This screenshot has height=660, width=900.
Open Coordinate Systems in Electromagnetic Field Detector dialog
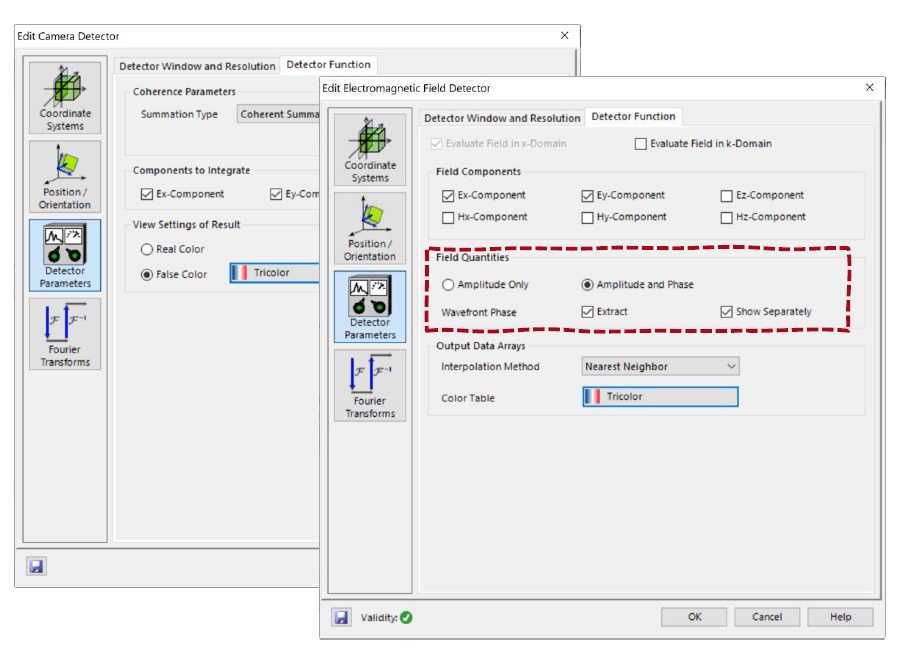click(370, 149)
